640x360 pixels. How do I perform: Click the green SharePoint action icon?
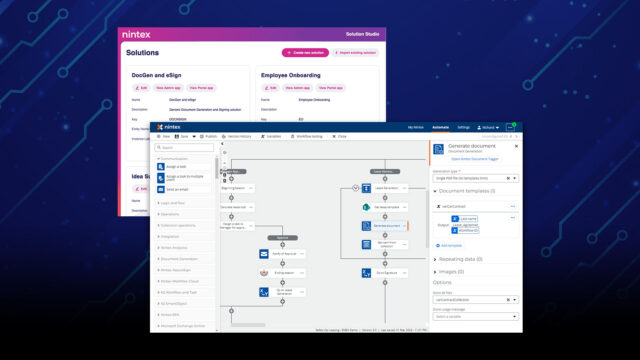tap(366, 207)
